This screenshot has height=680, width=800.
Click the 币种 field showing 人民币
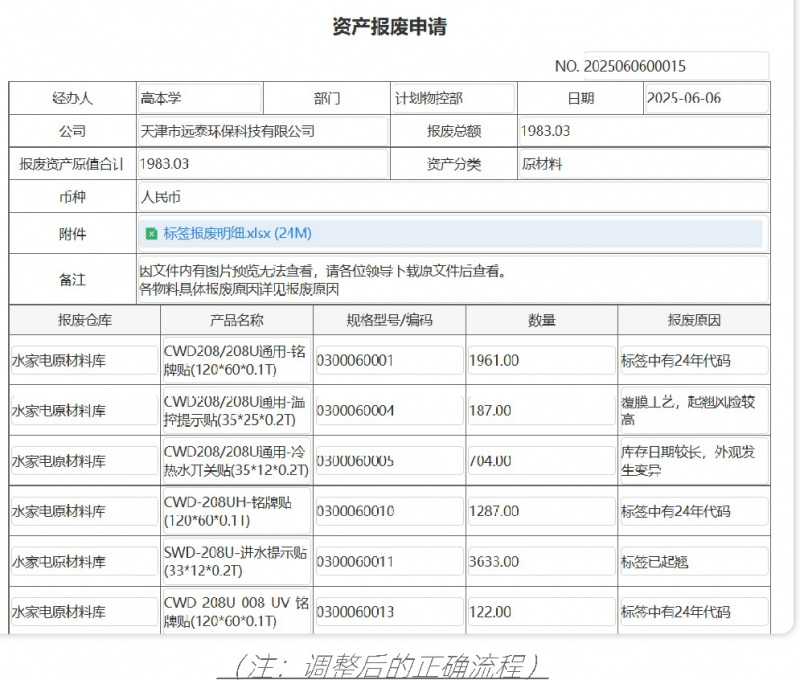coord(452,197)
